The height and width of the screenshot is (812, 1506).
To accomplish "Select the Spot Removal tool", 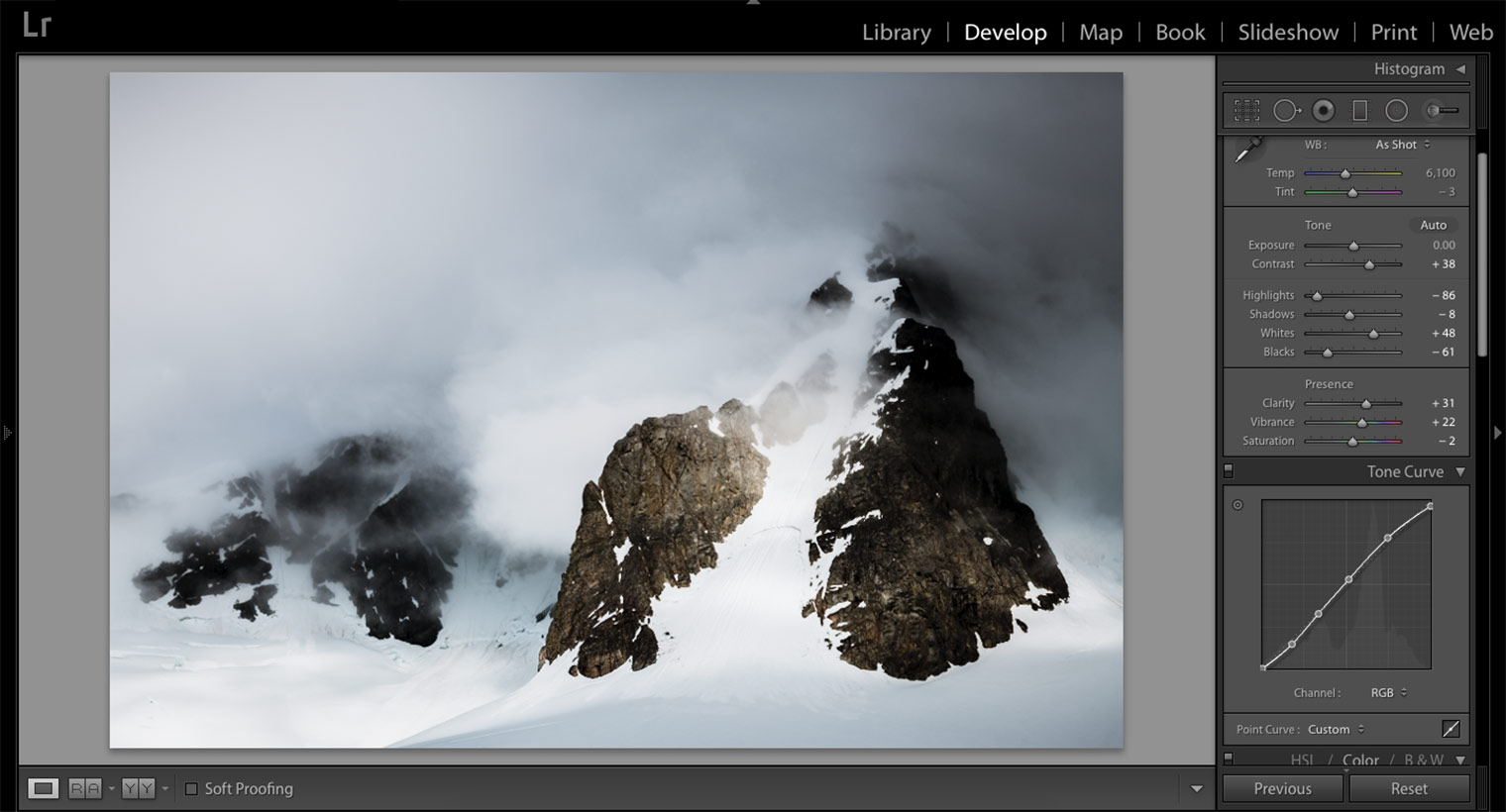I will click(x=1288, y=109).
